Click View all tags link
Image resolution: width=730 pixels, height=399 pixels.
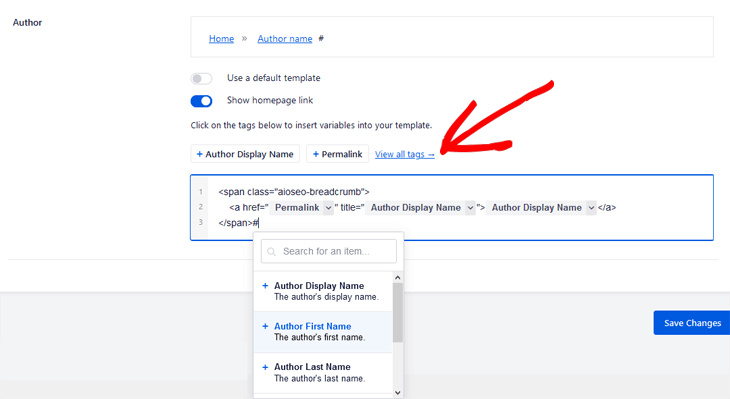[405, 154]
